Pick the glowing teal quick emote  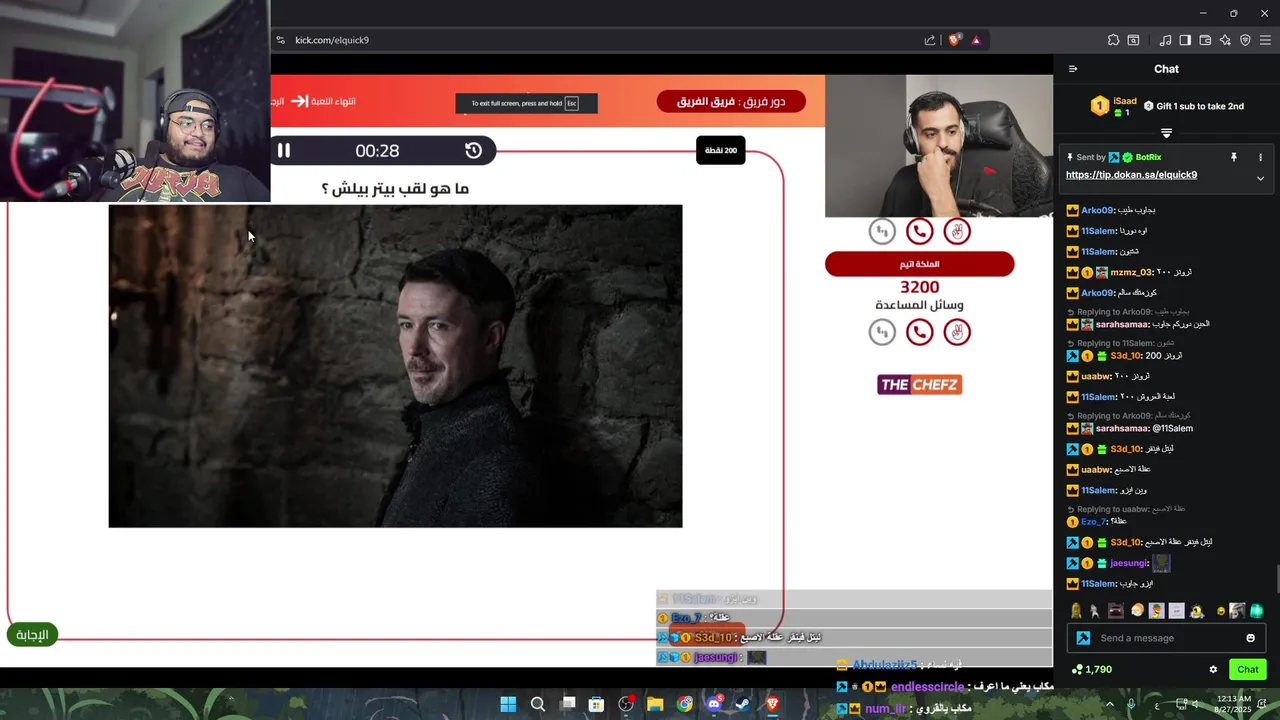pos(1256,611)
